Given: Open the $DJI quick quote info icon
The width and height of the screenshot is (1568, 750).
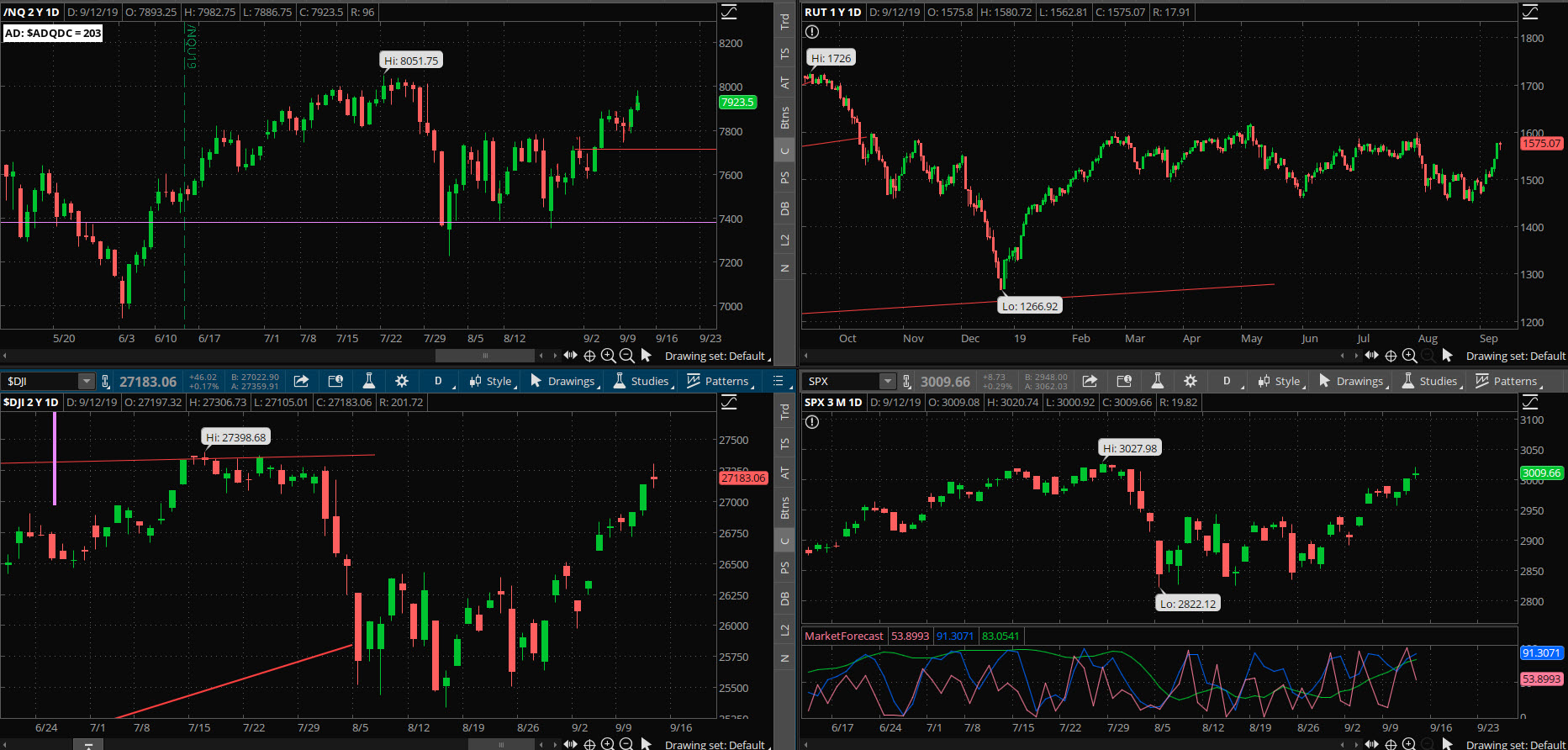Looking at the screenshot, I should tap(335, 381).
